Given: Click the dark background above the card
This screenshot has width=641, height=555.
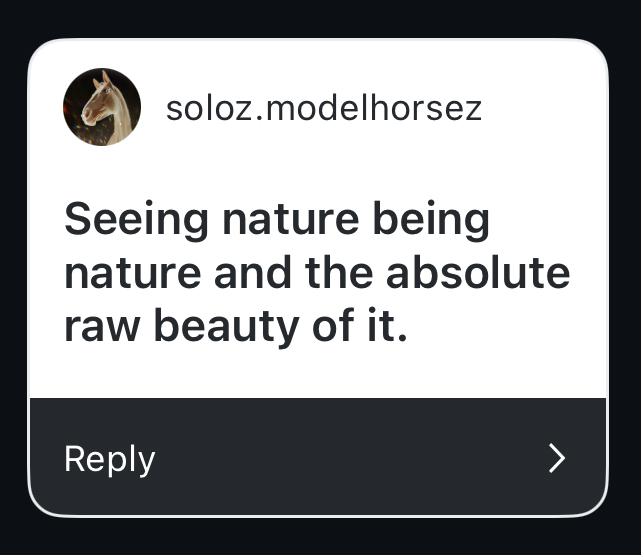Looking at the screenshot, I should pos(320,17).
